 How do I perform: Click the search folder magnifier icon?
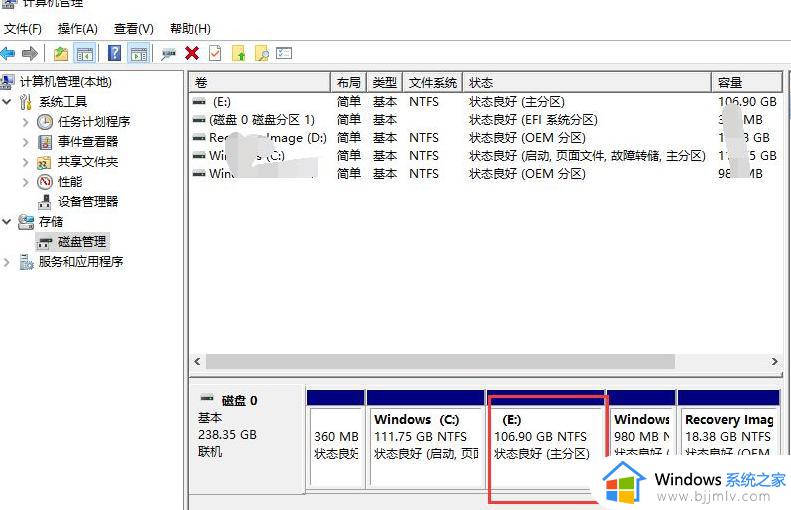click(262, 53)
